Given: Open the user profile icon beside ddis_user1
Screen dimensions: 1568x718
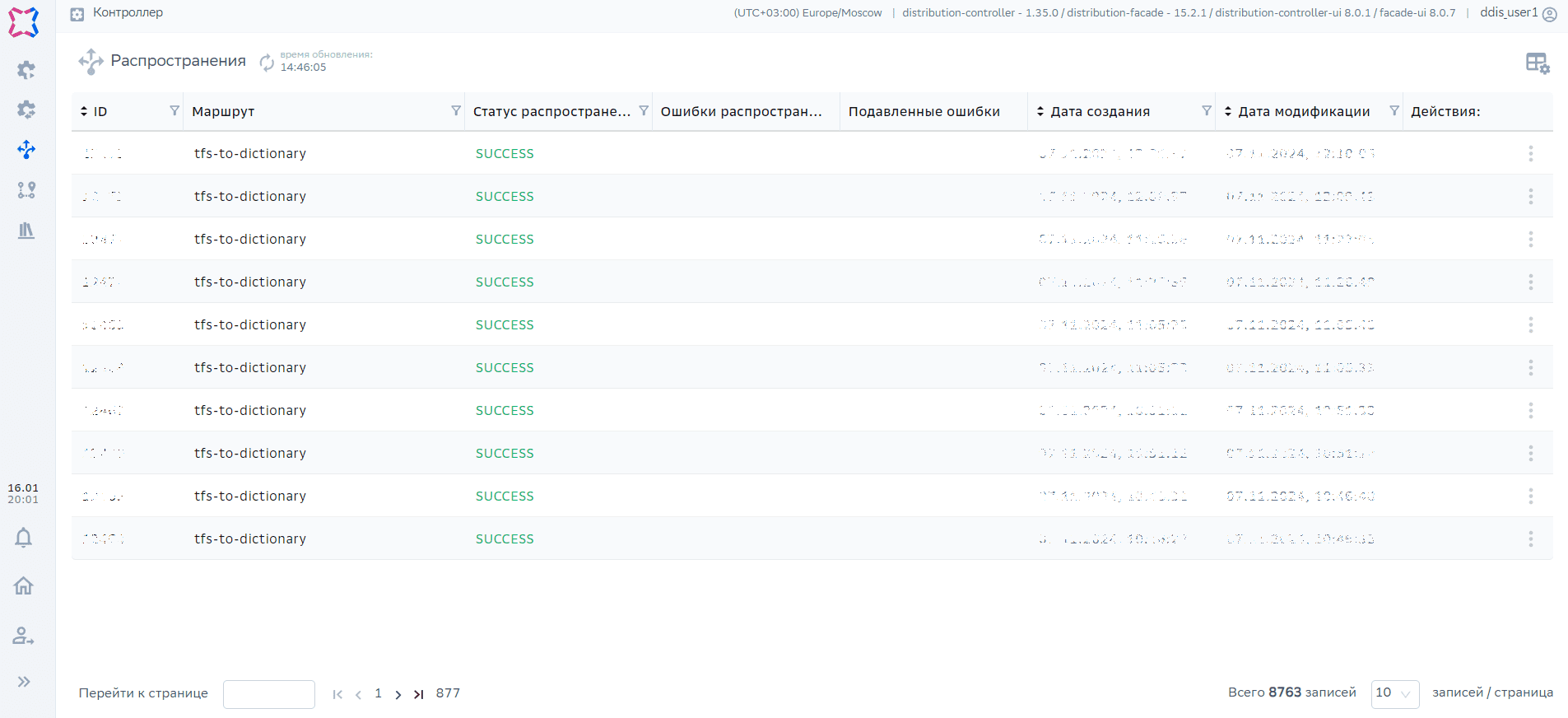Looking at the screenshot, I should pos(1549,14).
